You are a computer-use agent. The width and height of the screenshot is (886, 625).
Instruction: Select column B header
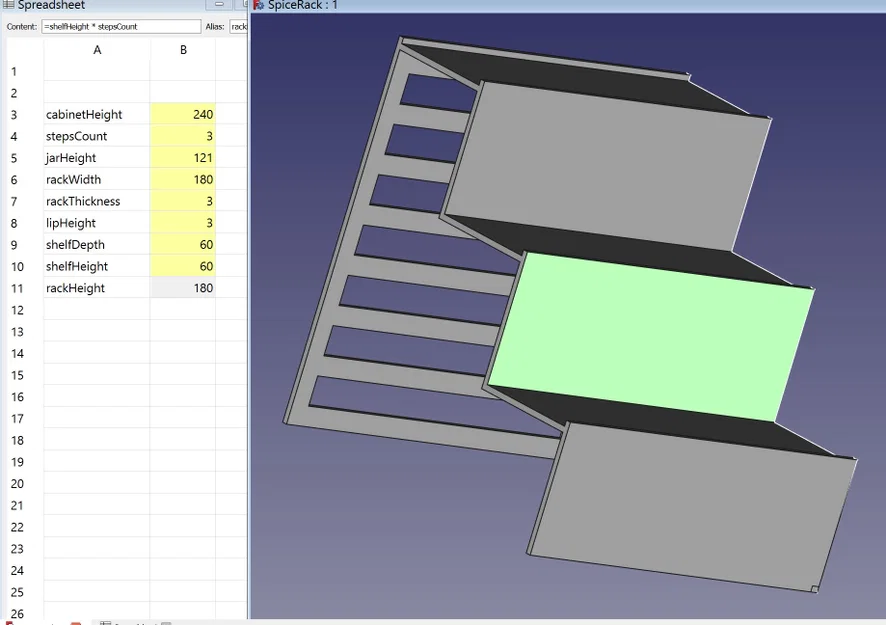(183, 50)
